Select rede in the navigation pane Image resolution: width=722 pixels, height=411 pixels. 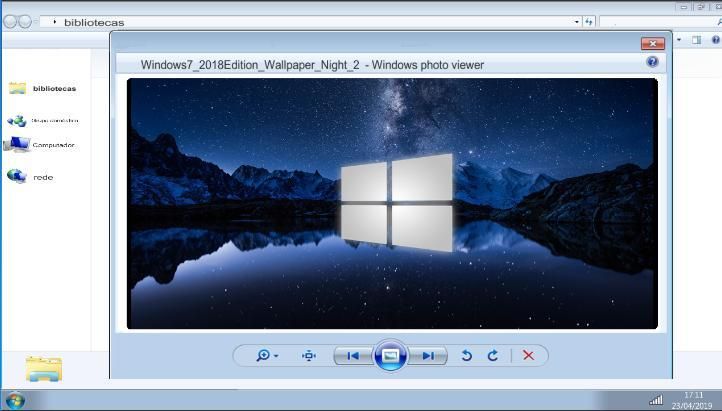(x=42, y=177)
